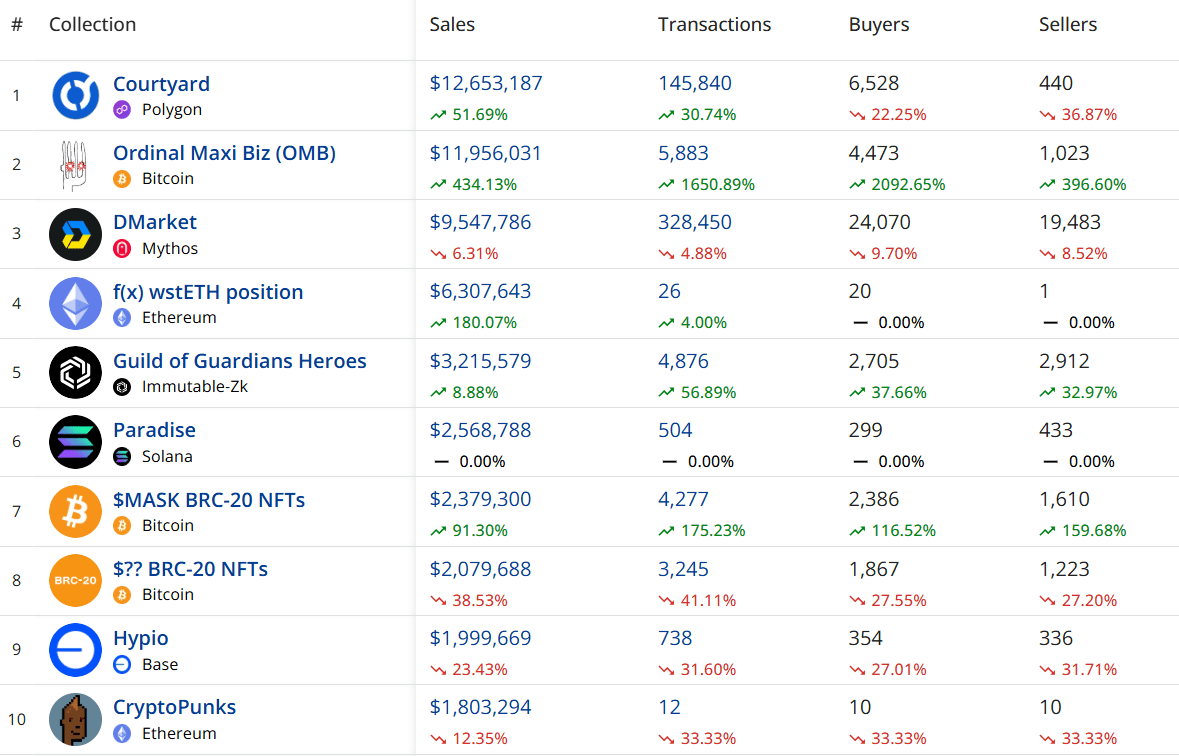Image resolution: width=1179 pixels, height=756 pixels.
Task: Click the upward trend arrow beside 51.69%
Action: tap(438, 115)
